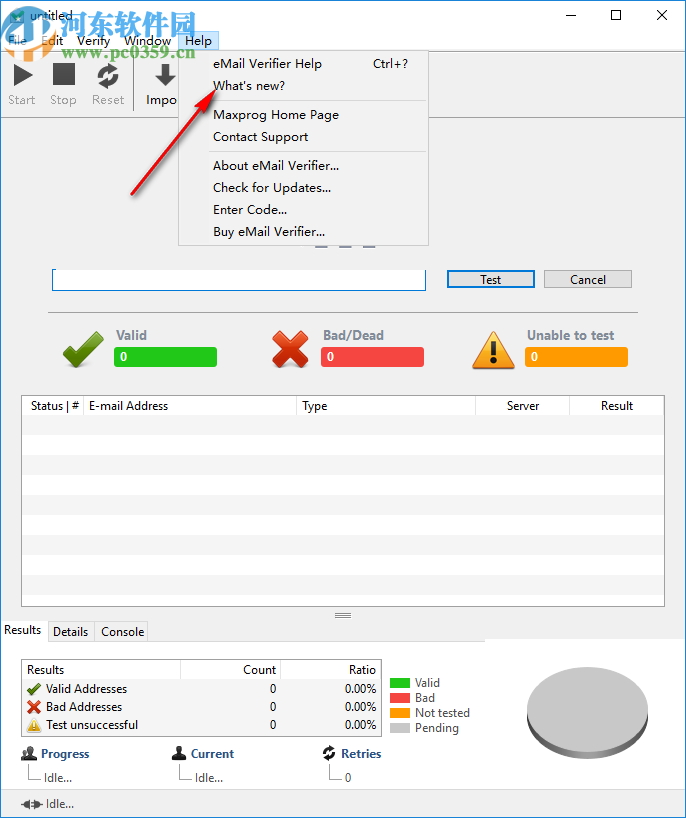Viewport: 686px width, 818px height.
Task: Select the Valid Addresses result row
Action: tap(201, 689)
